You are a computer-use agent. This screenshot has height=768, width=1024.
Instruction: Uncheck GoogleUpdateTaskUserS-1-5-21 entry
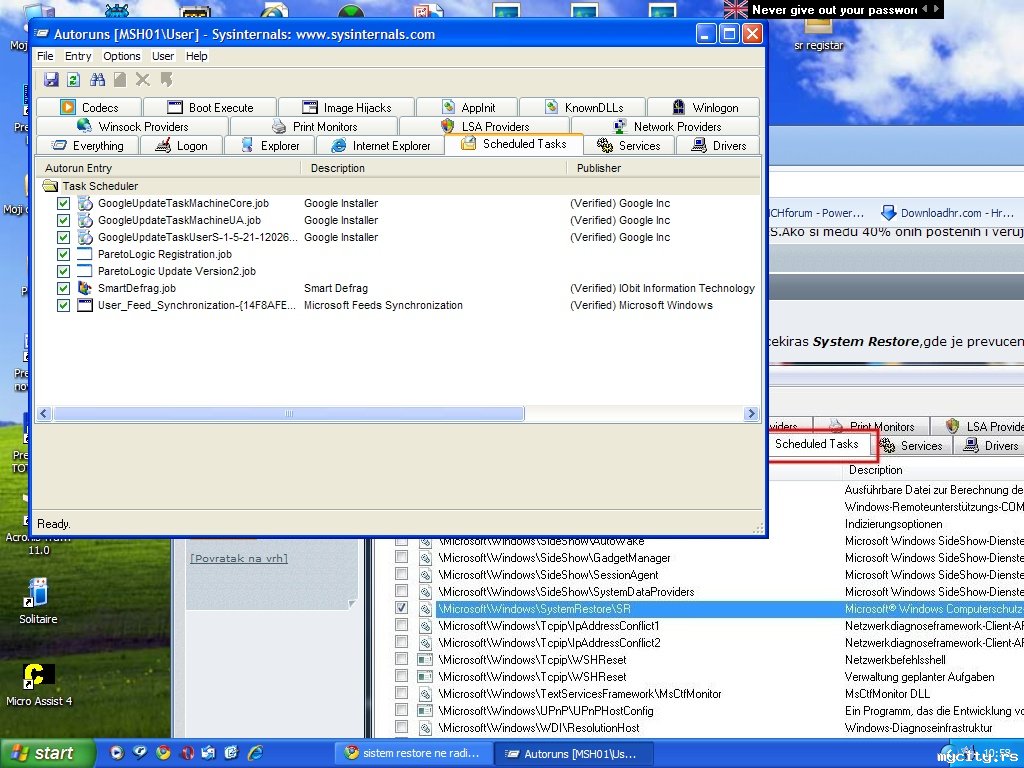pos(63,237)
